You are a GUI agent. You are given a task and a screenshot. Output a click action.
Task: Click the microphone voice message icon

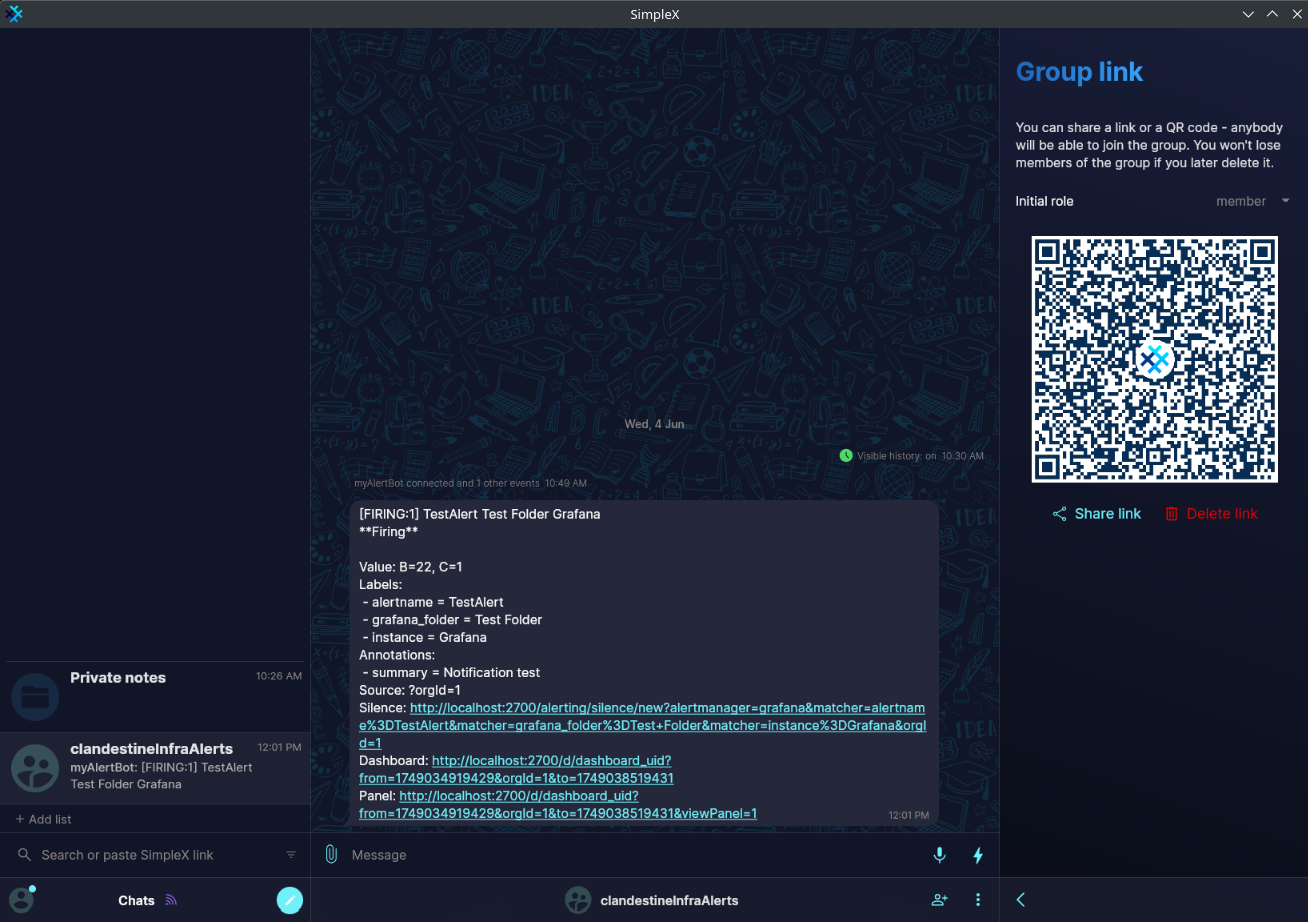(939, 855)
